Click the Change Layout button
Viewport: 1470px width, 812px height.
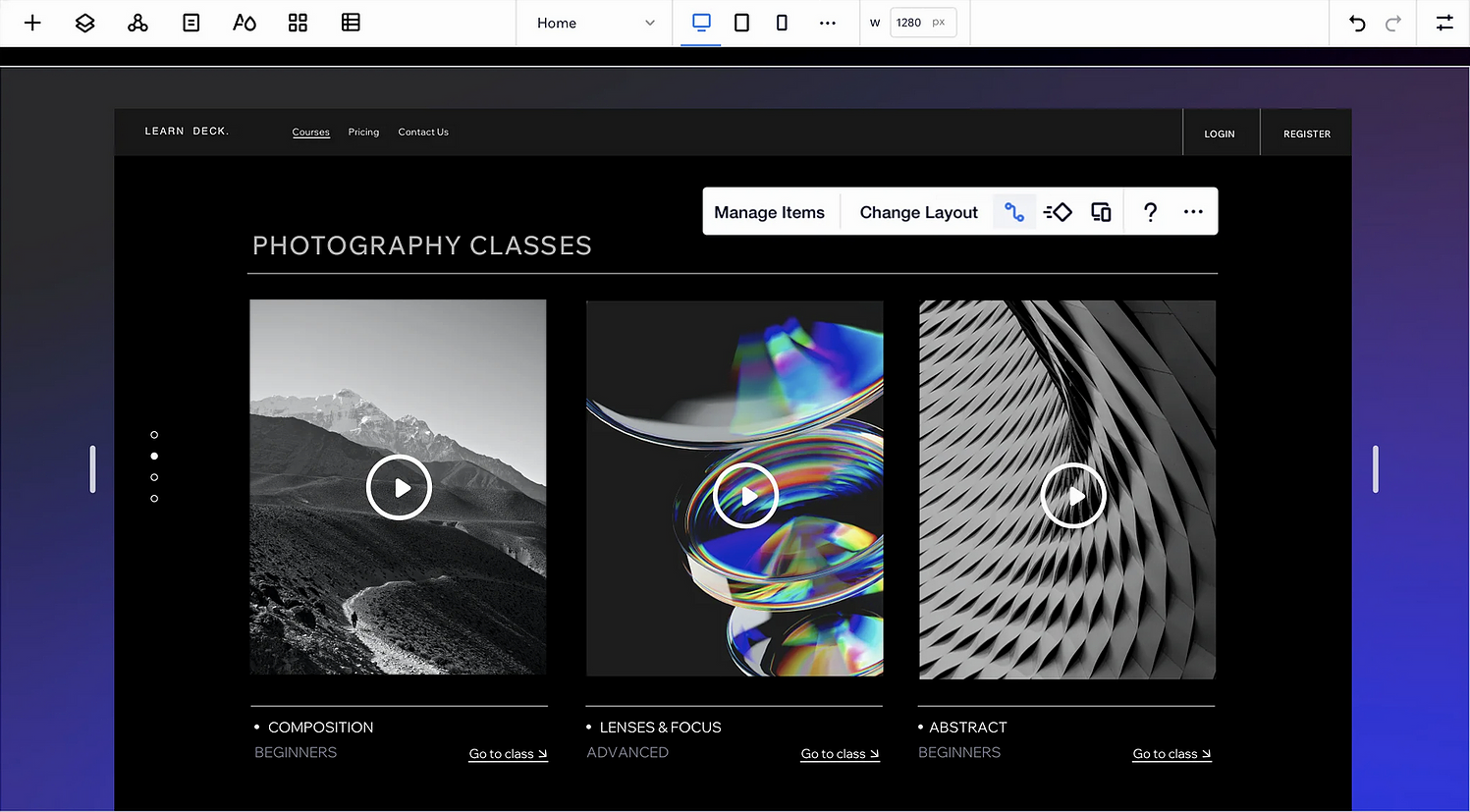[x=918, y=212]
